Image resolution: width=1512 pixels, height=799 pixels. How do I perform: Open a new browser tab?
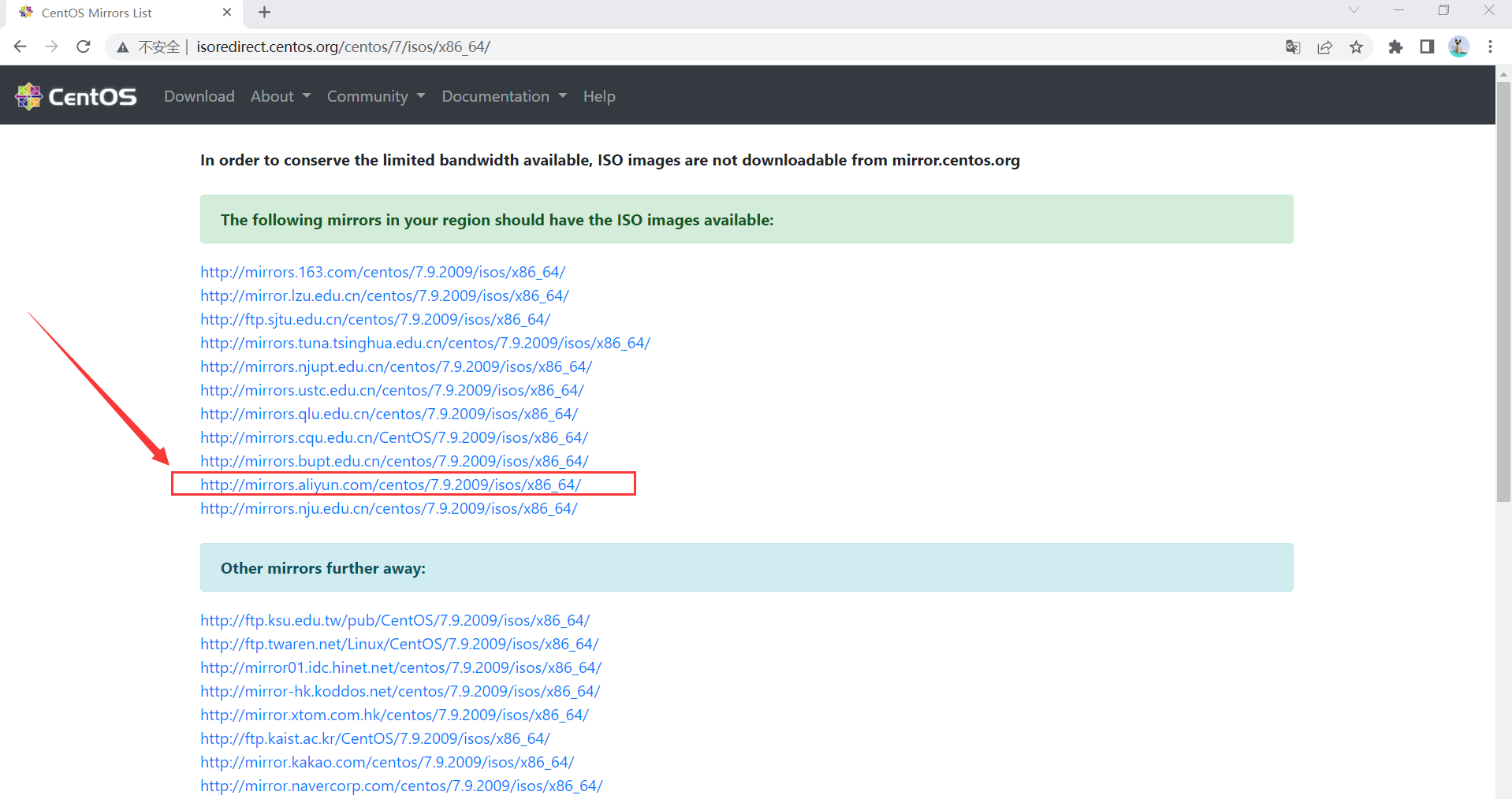coord(265,13)
